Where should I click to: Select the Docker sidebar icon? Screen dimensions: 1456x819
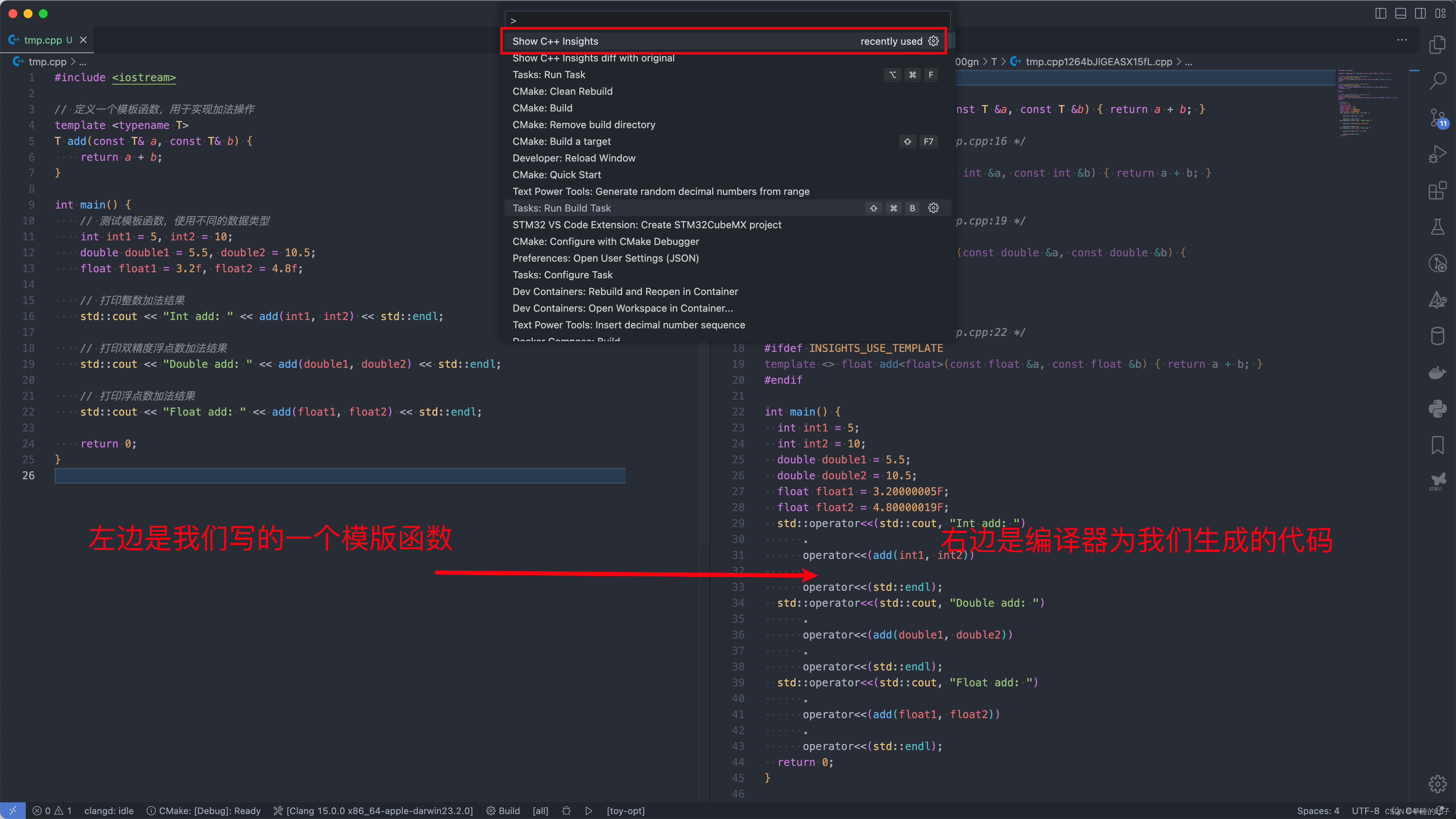click(x=1439, y=372)
